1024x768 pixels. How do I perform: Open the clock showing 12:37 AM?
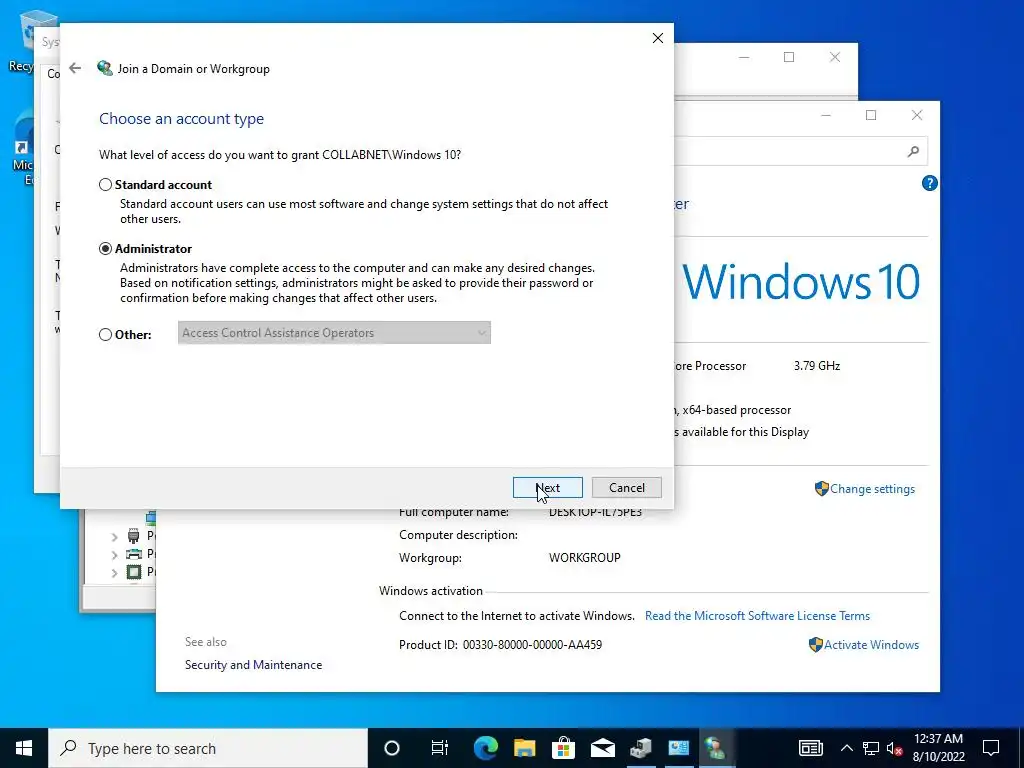coord(938,748)
